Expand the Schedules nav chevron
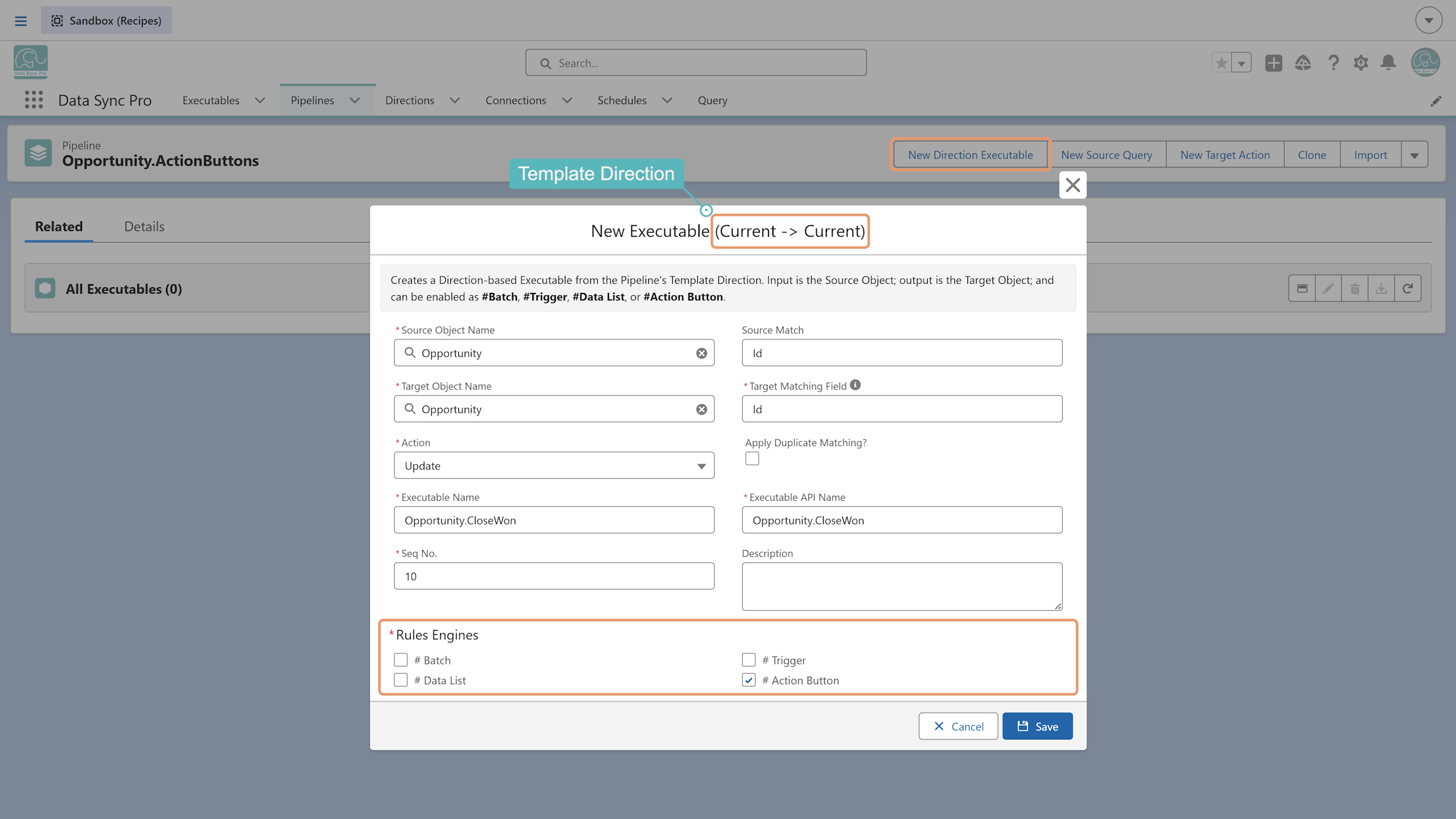The width and height of the screenshot is (1456, 819). (x=667, y=101)
